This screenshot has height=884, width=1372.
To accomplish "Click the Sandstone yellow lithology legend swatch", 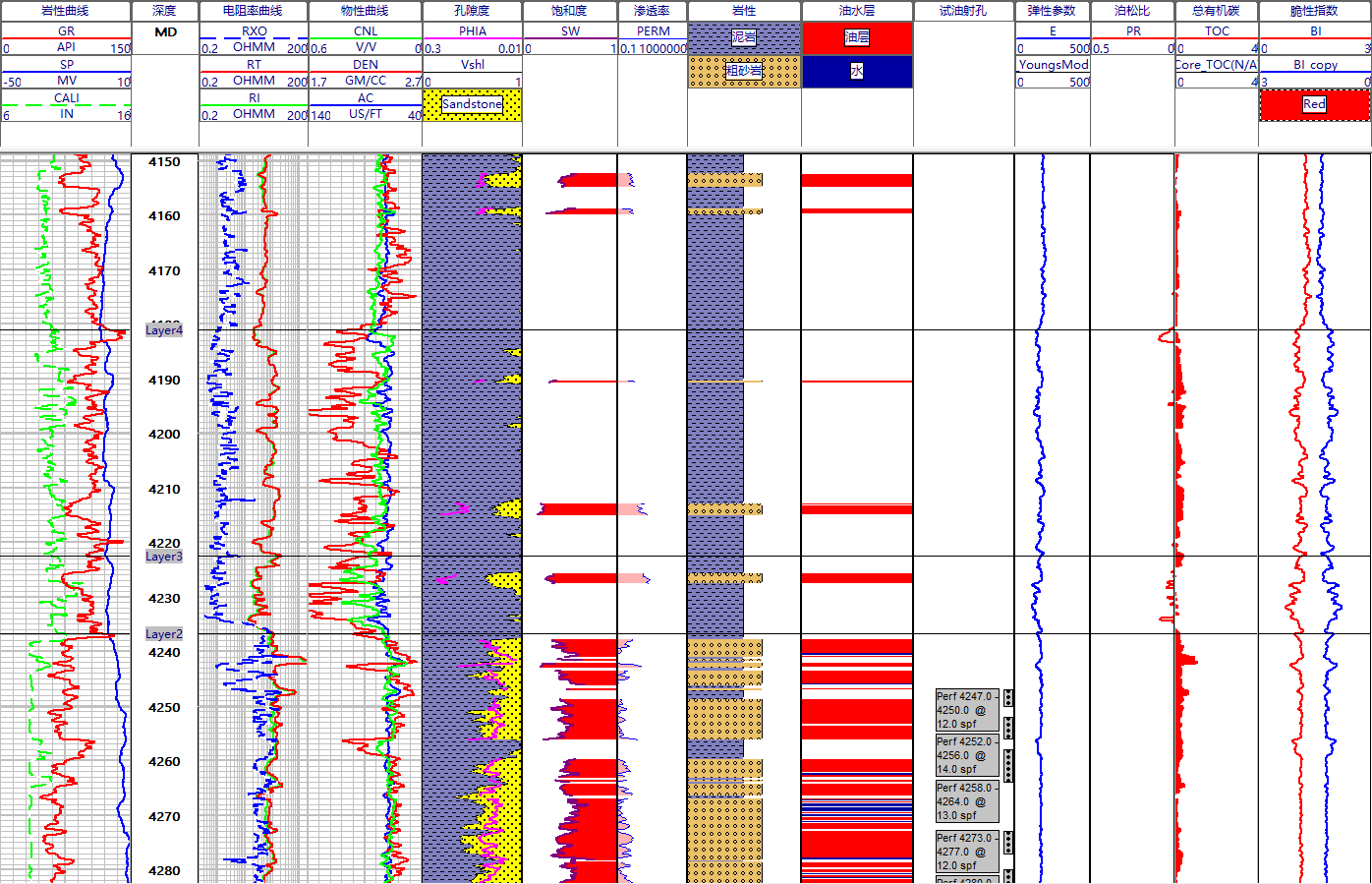I will [472, 105].
